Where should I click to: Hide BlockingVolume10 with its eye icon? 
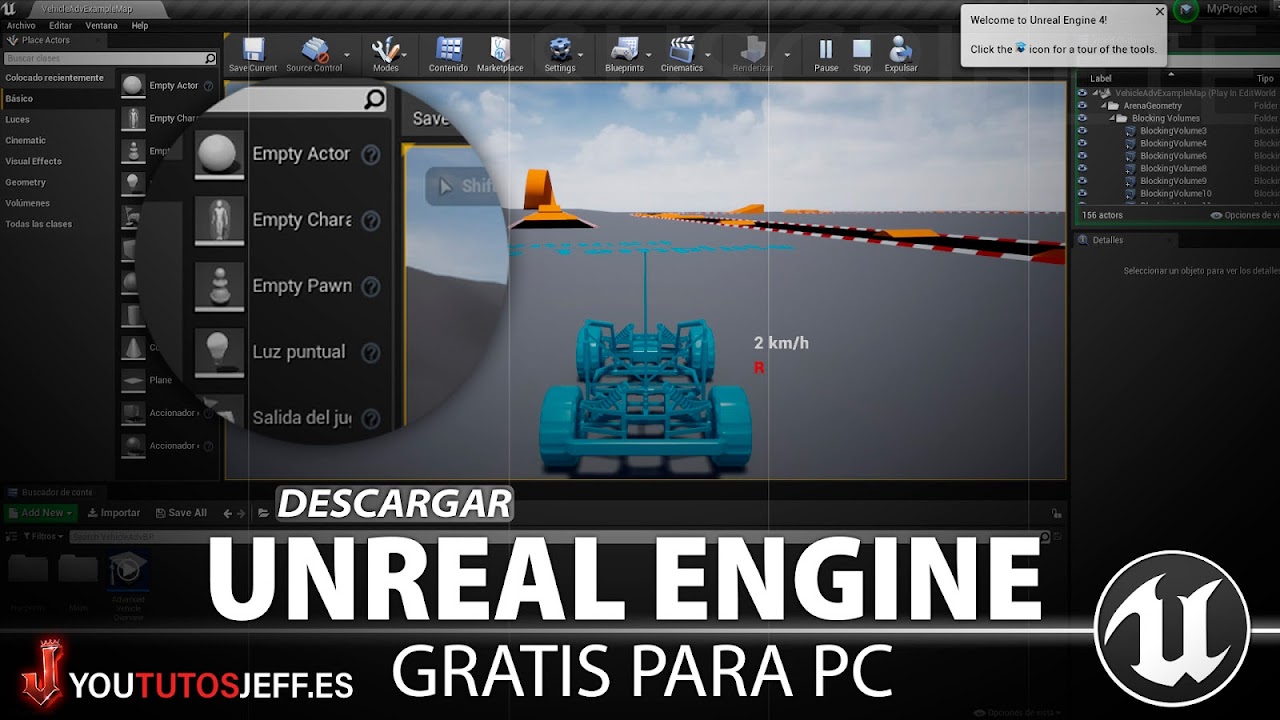[x=1082, y=193]
